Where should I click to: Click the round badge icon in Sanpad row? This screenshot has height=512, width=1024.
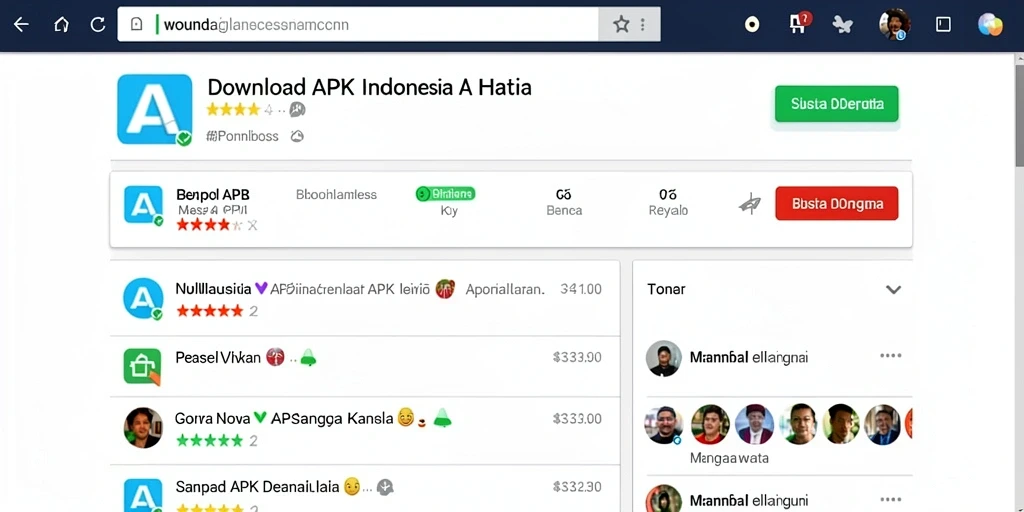click(x=385, y=487)
